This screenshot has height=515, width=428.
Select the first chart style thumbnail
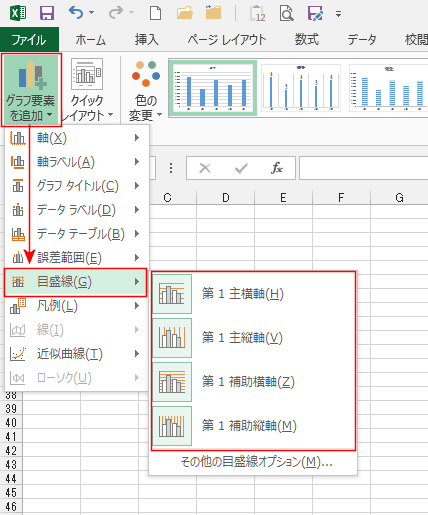point(213,88)
